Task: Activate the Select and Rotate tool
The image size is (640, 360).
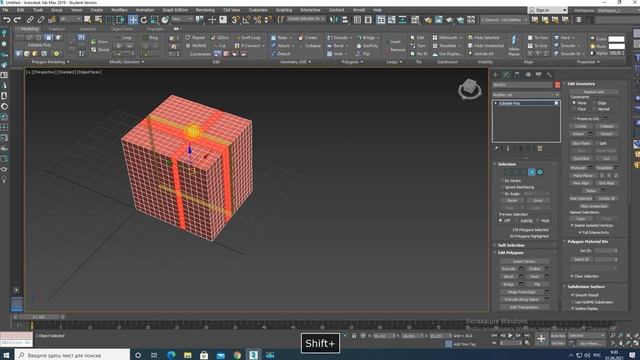Action: (x=144, y=20)
